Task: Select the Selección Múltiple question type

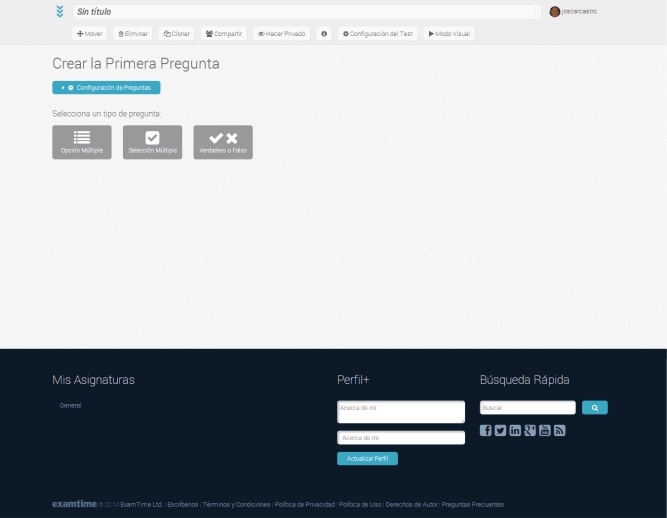Action: (x=152, y=142)
